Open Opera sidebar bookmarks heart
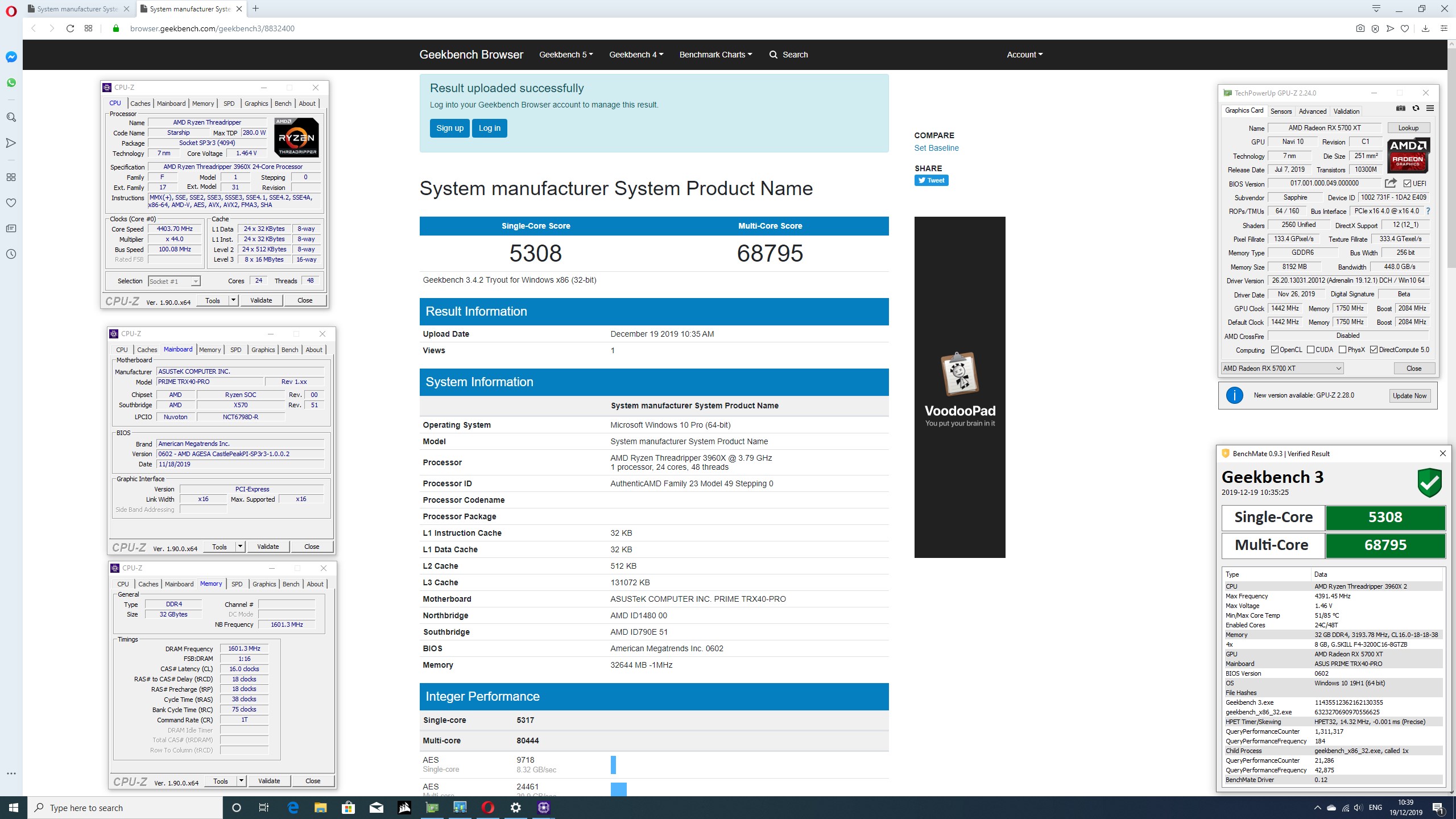Screen dimensions: 1456x819 [11, 203]
